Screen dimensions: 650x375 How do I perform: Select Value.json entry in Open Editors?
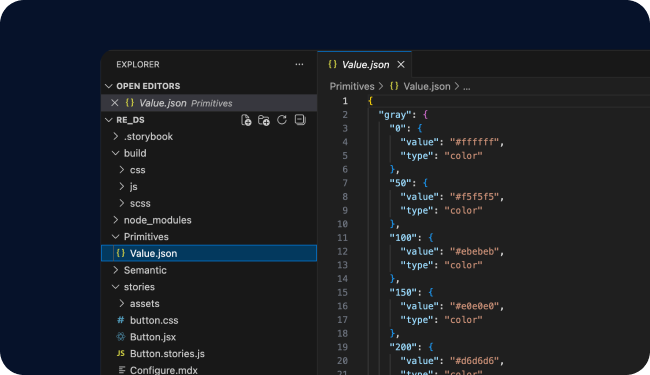click(209, 103)
